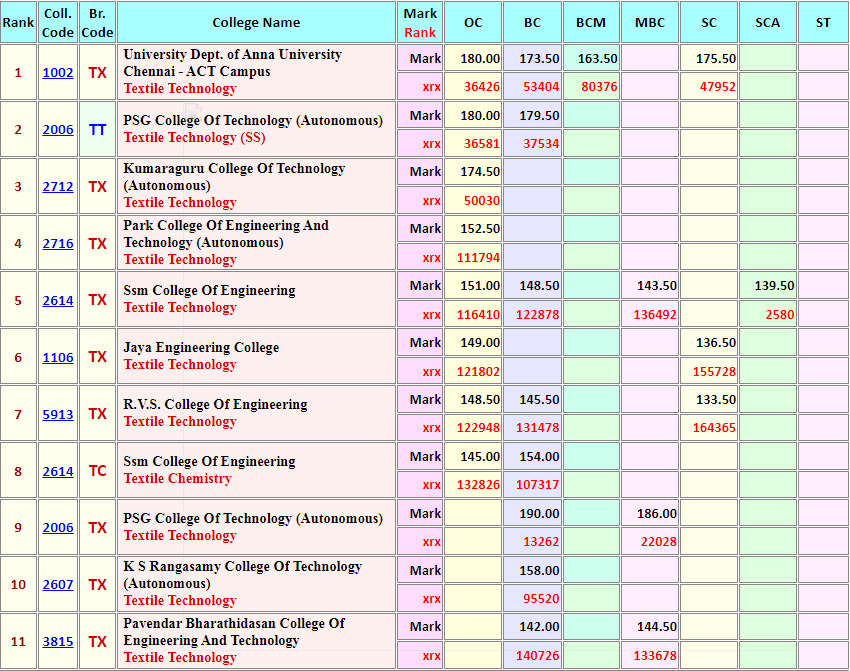Image resolution: width=850 pixels, height=671 pixels.
Task: Open college code 1106 link
Action: point(58,357)
